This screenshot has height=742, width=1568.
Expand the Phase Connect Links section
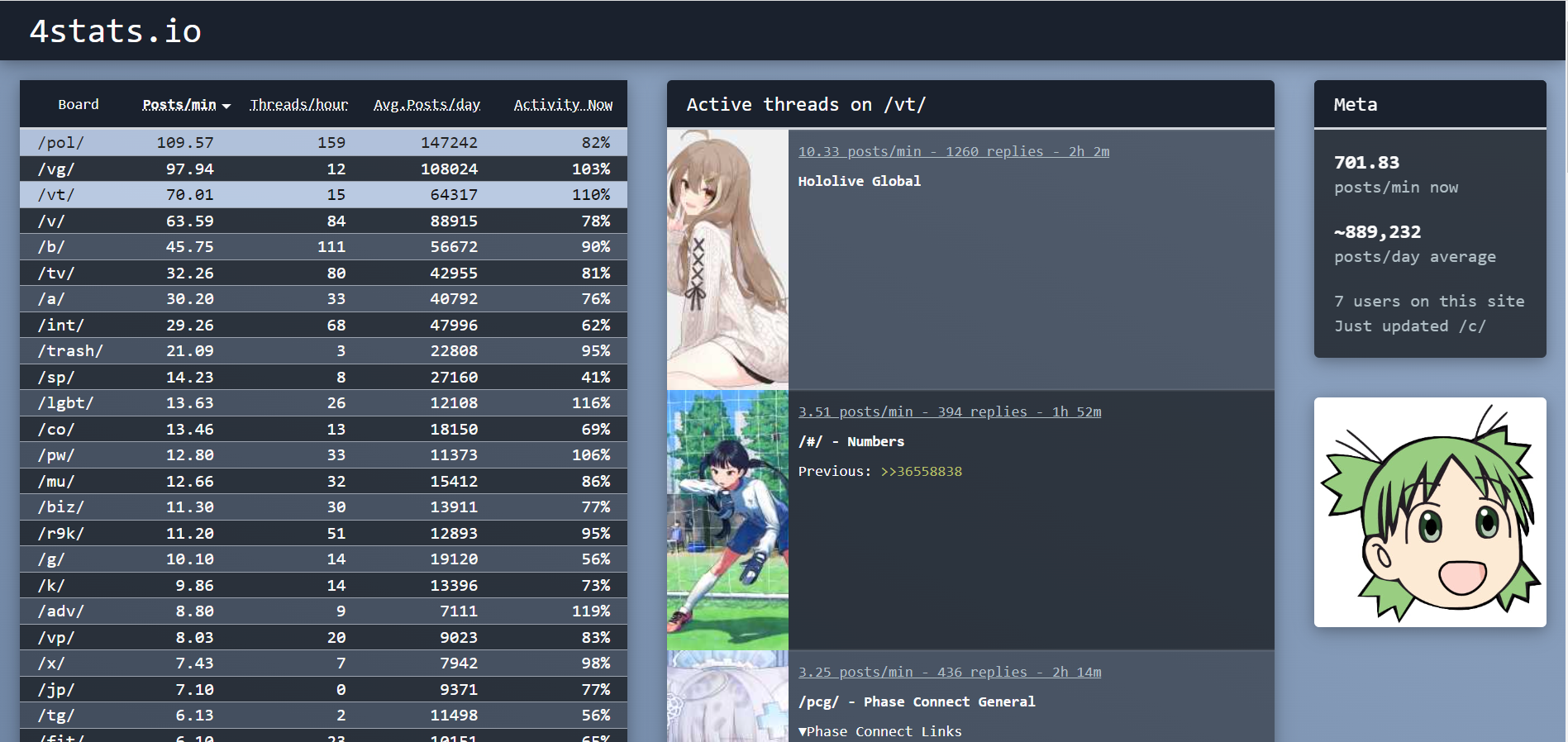coord(879,731)
